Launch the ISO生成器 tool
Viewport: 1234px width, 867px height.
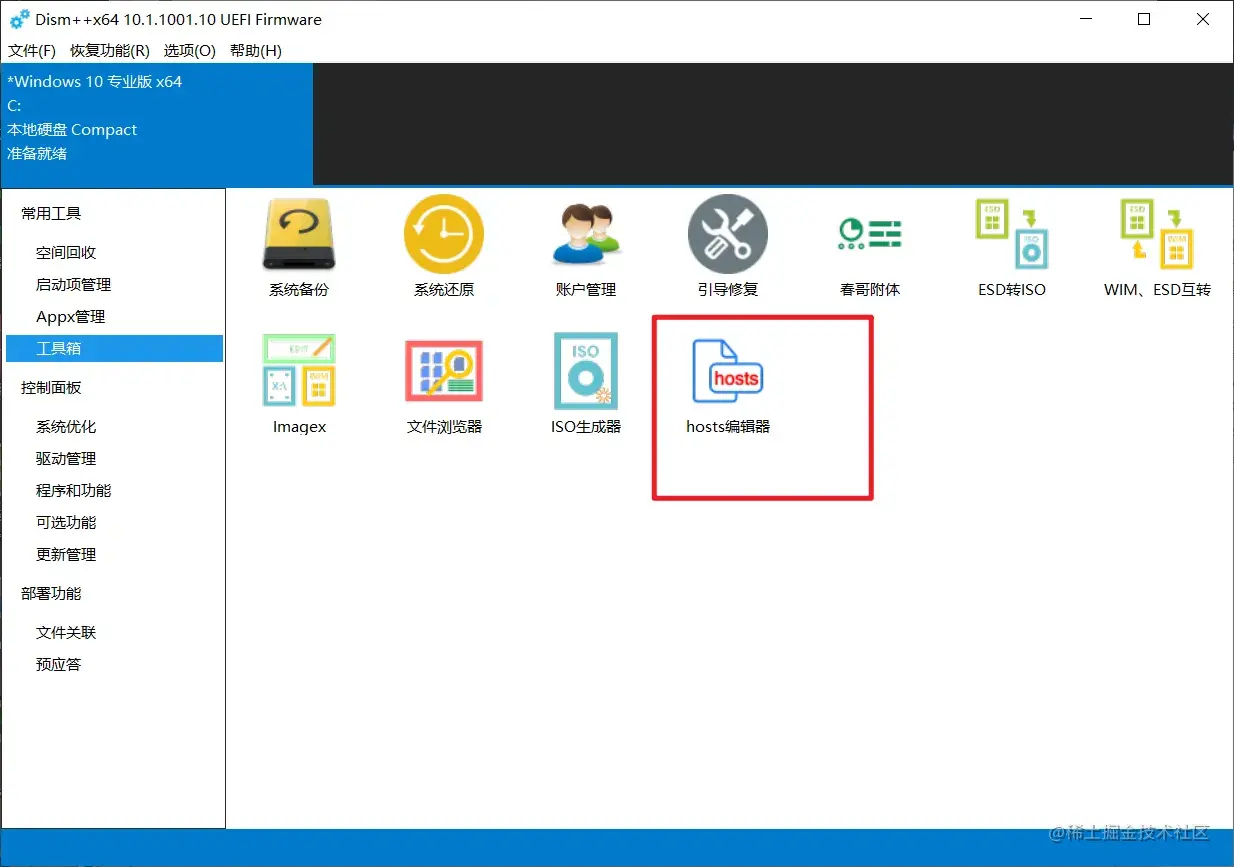[x=586, y=371]
